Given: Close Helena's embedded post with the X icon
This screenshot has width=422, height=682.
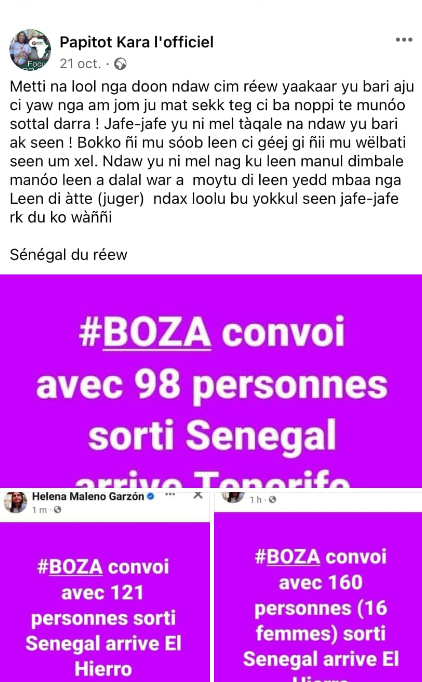Looking at the screenshot, I should [198, 495].
